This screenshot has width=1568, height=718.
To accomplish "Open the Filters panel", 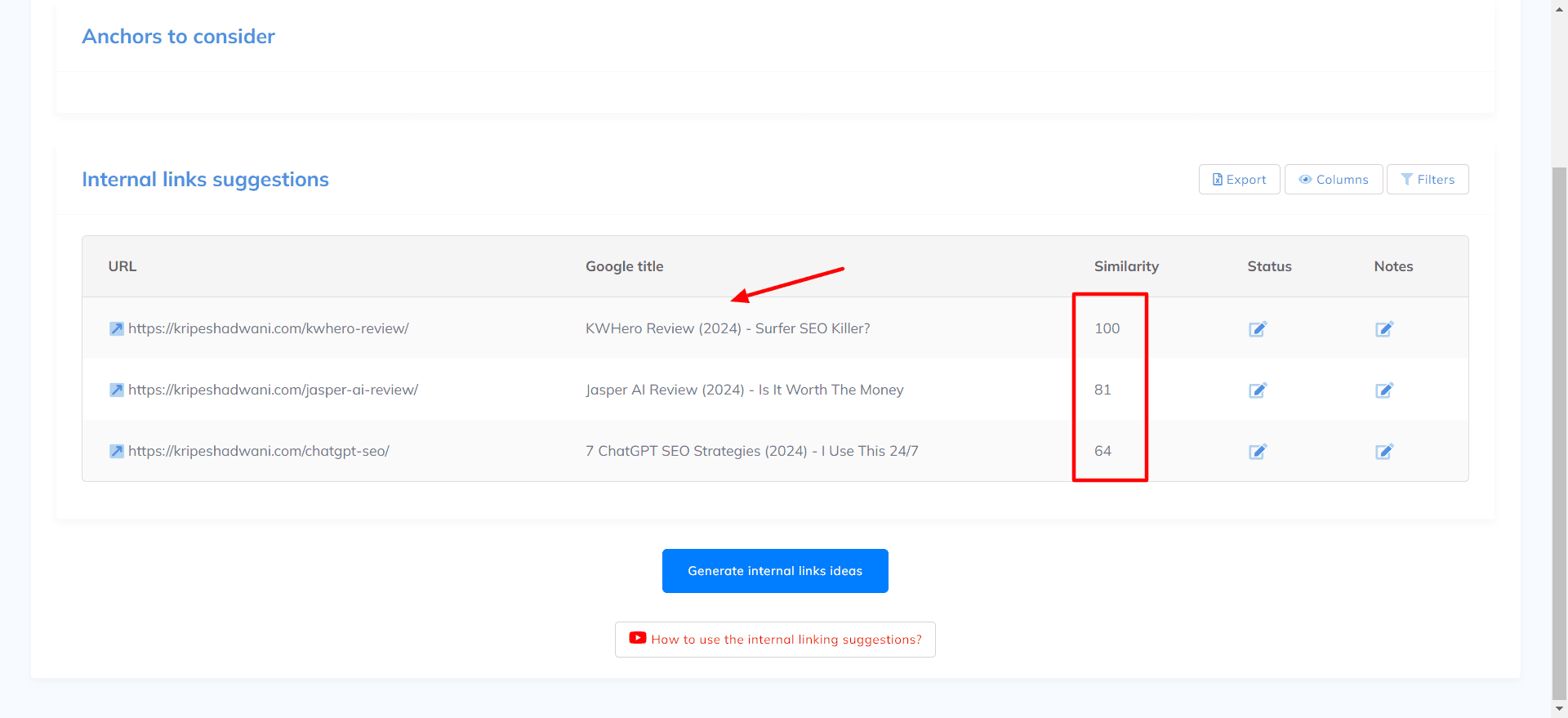I will click(1427, 180).
